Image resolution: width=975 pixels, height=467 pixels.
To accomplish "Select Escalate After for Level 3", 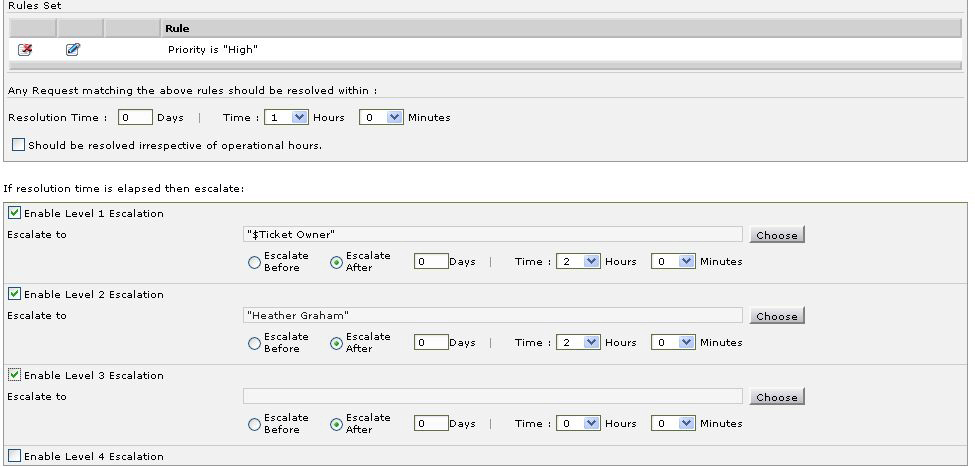I will click(x=336, y=424).
